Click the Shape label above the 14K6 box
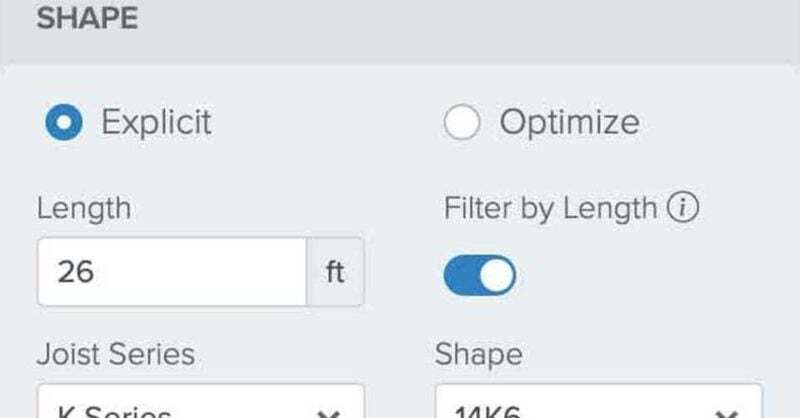This screenshot has width=800, height=418. 478,354
